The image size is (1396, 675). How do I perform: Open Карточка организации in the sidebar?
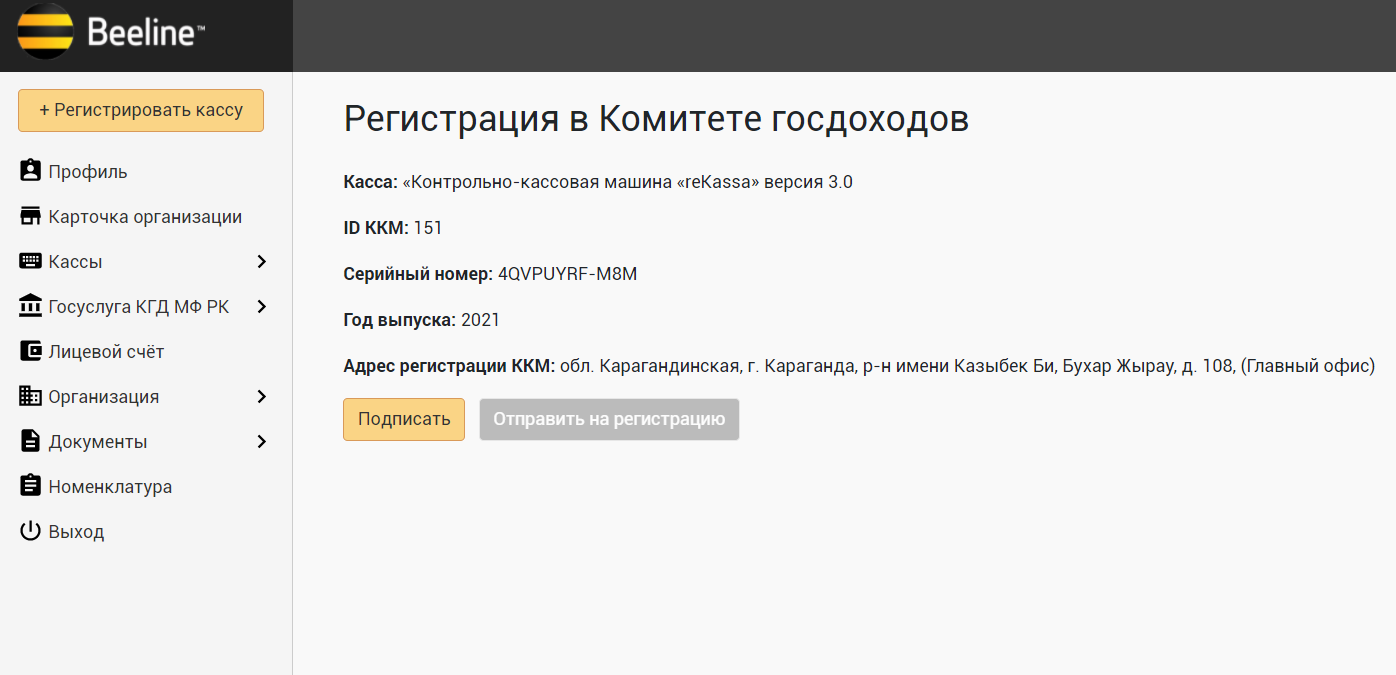[146, 216]
